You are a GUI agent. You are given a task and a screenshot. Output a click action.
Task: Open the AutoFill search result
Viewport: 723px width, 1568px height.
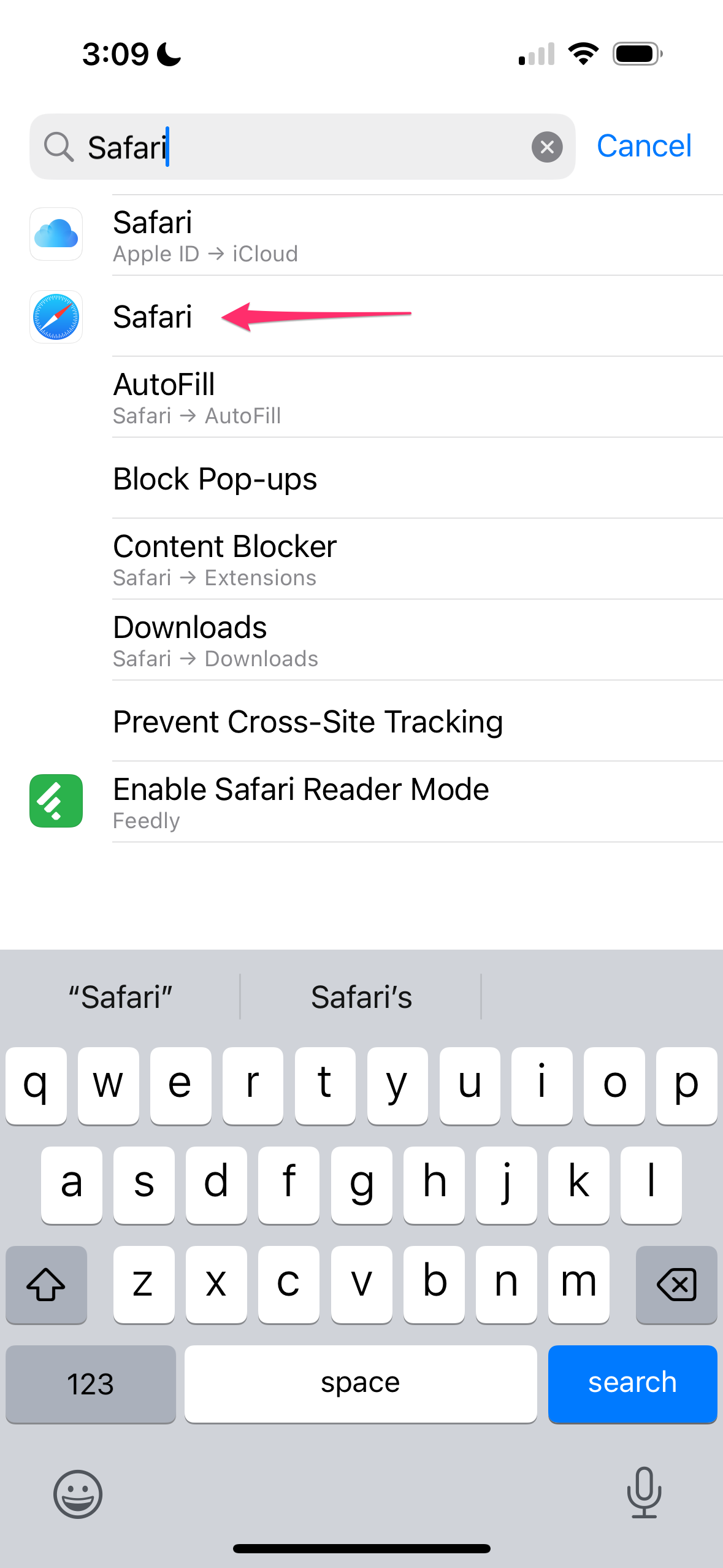[x=417, y=397]
